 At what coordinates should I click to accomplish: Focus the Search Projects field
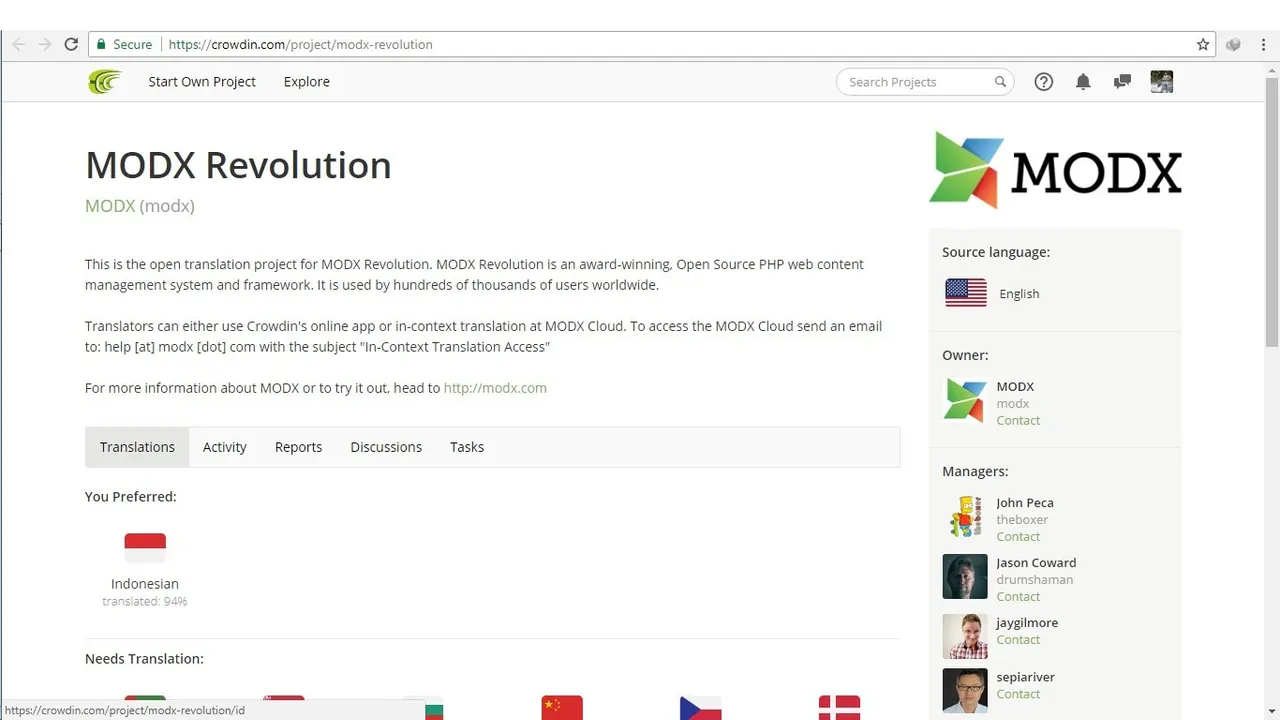pos(925,82)
